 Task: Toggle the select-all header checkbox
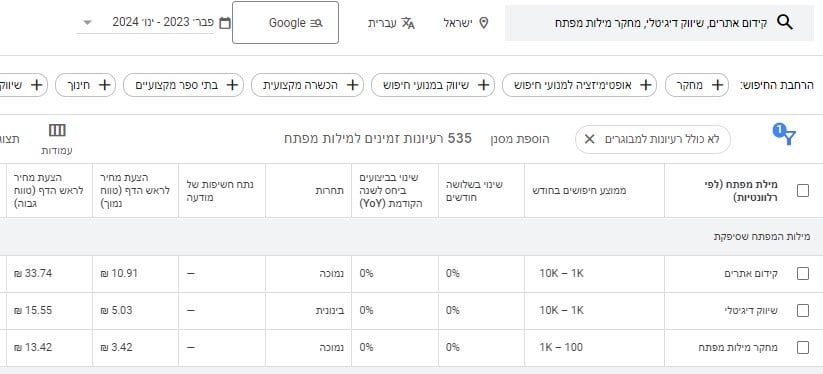tap(803, 190)
